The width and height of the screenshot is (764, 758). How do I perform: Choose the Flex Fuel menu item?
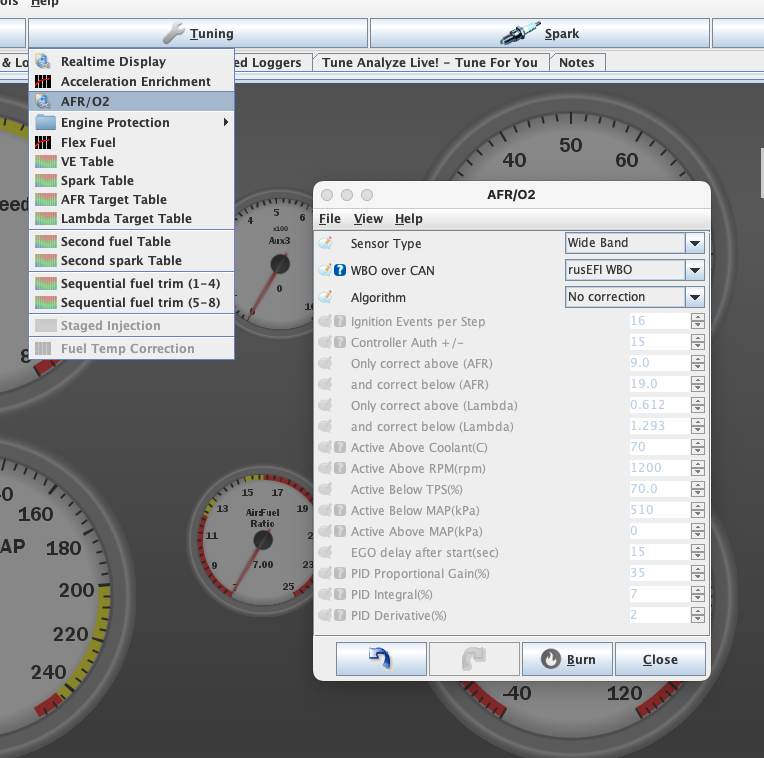(x=132, y=142)
